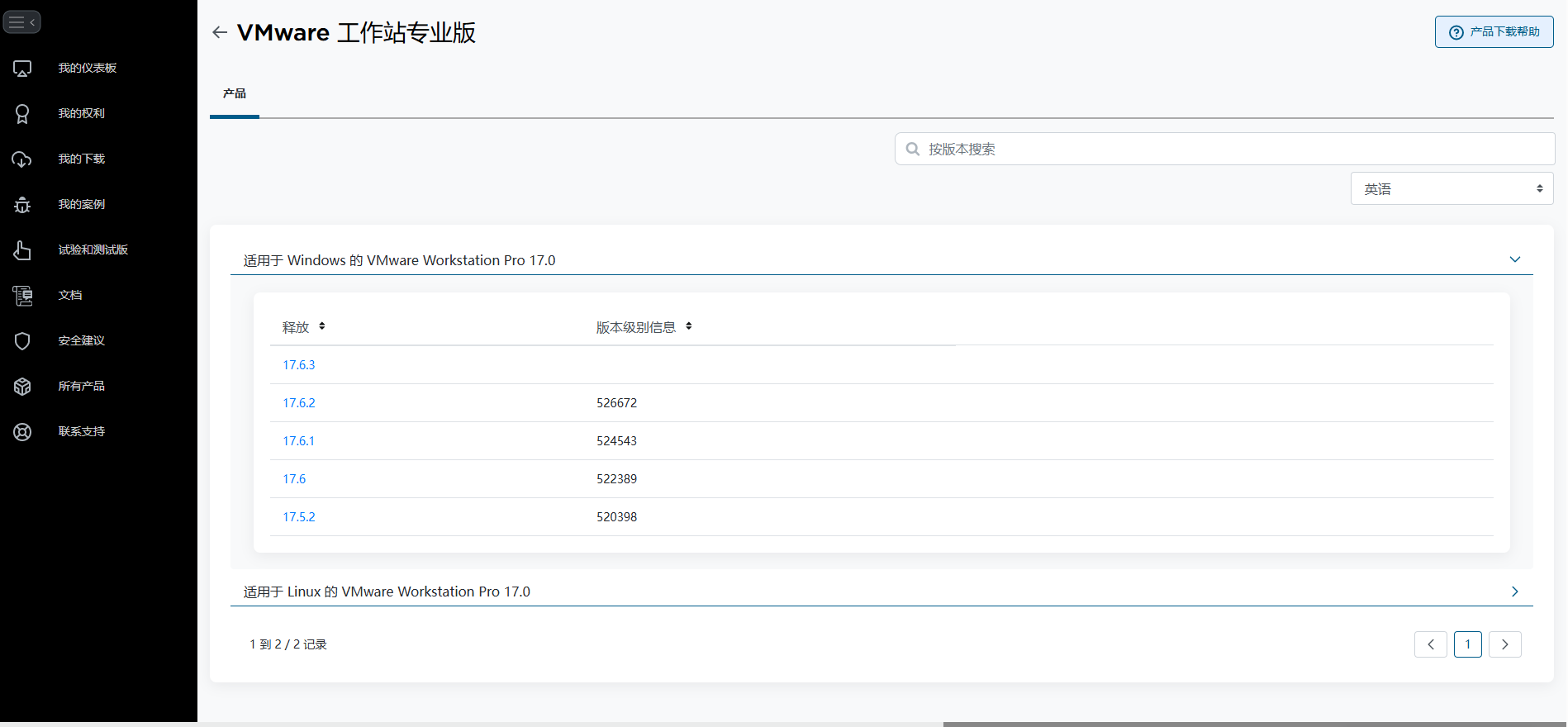Open release 17.6.2 link
Image resolution: width=1568 pixels, height=727 pixels.
click(x=299, y=403)
